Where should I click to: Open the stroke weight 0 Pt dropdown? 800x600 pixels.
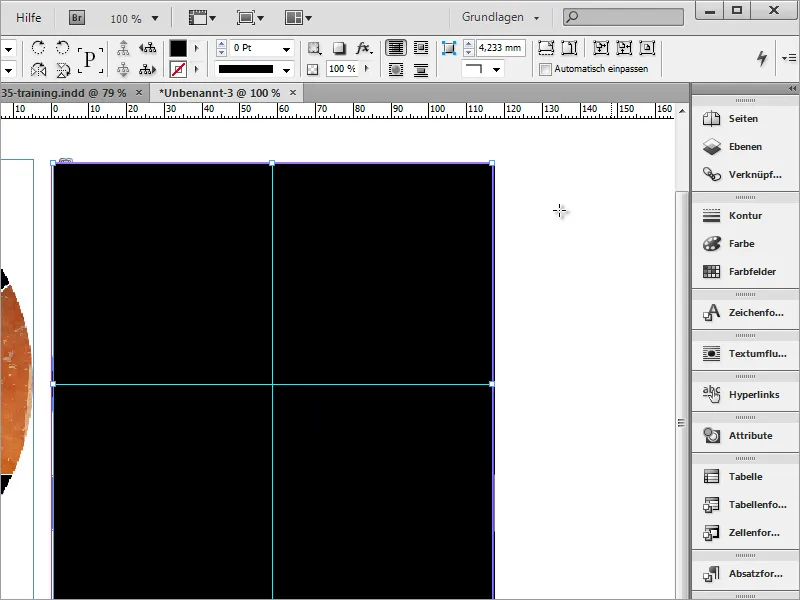(x=287, y=48)
